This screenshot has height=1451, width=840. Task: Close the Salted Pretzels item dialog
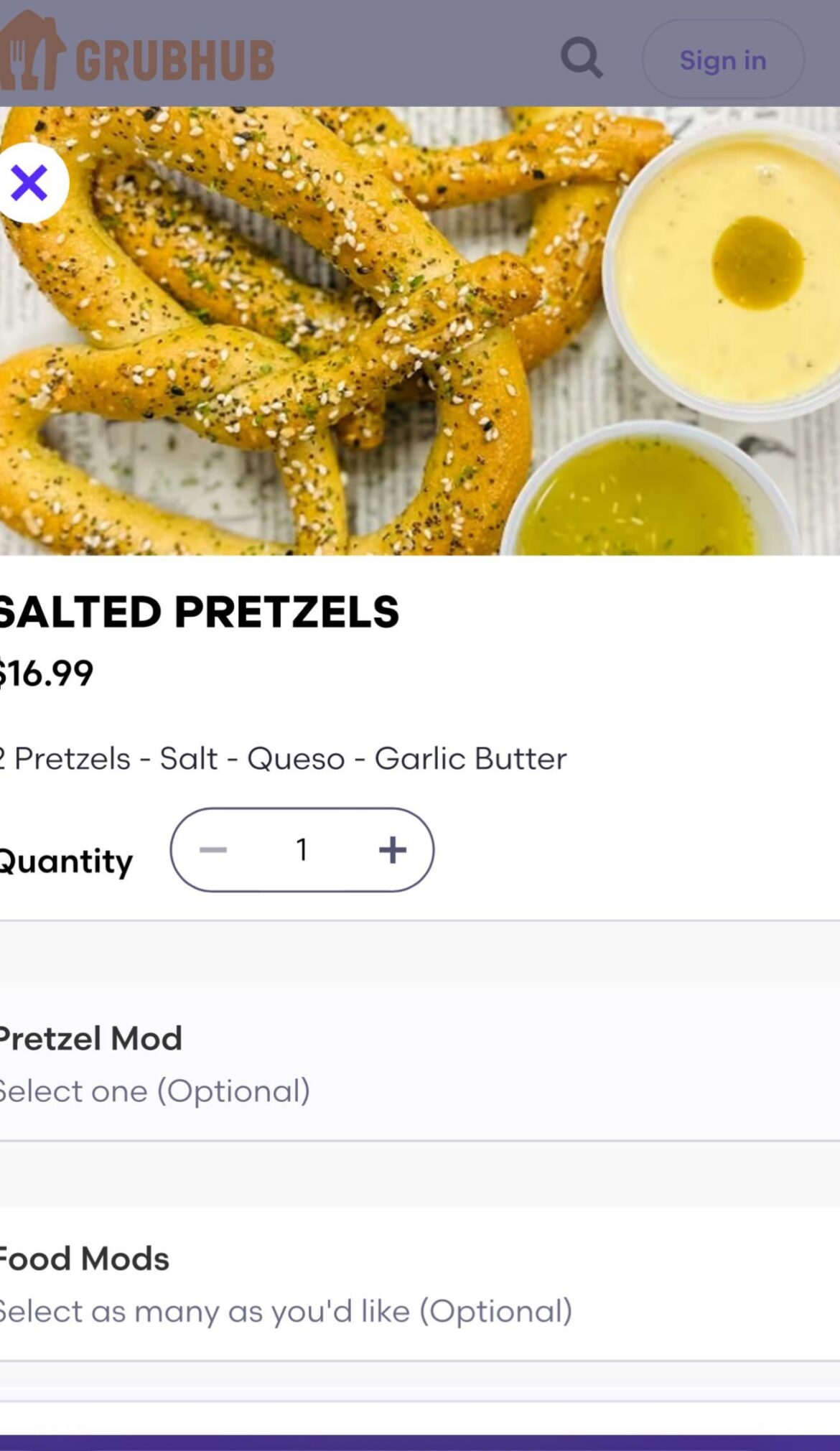click(30, 182)
